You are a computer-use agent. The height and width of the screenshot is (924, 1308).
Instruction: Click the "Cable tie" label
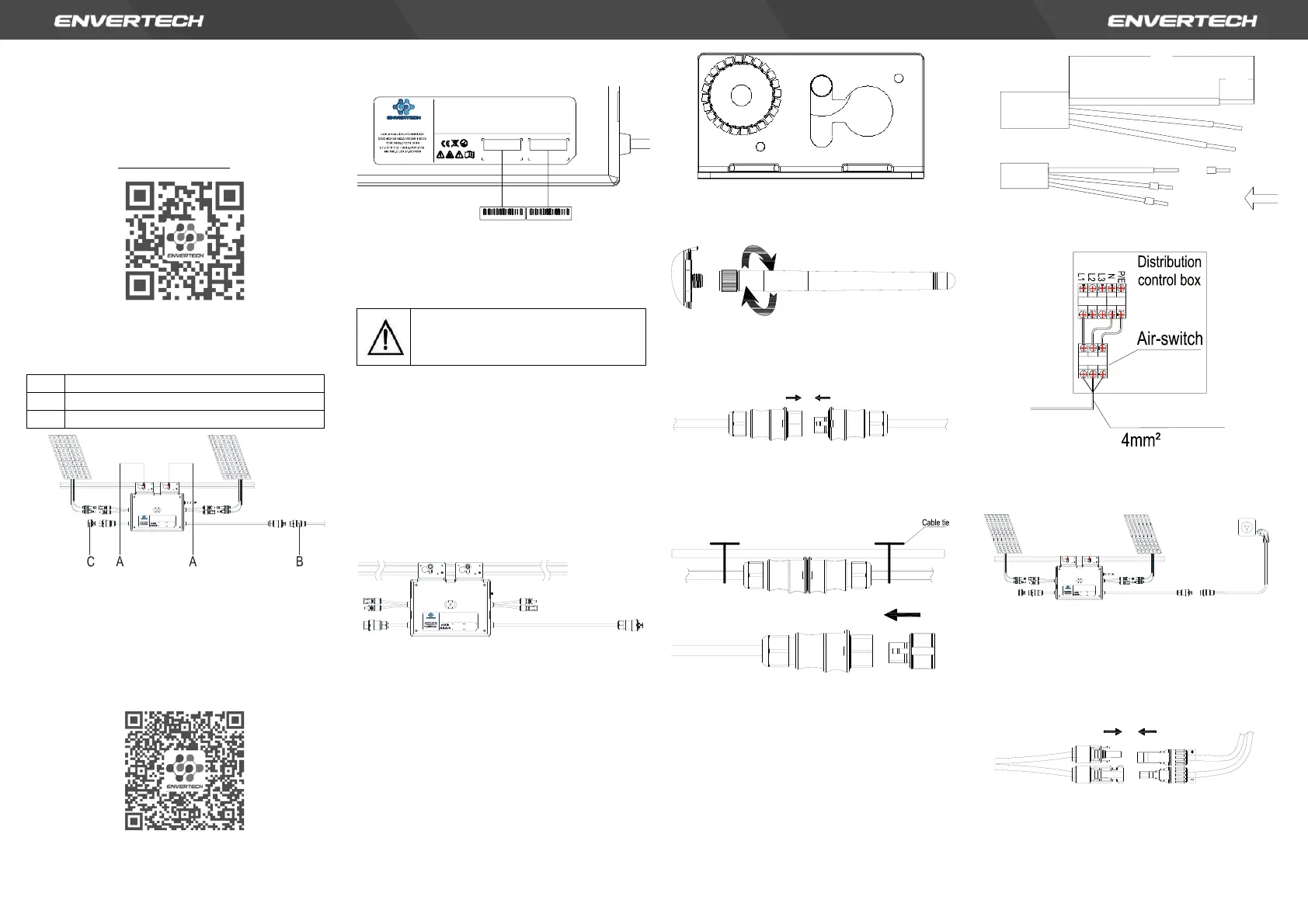pos(935,523)
